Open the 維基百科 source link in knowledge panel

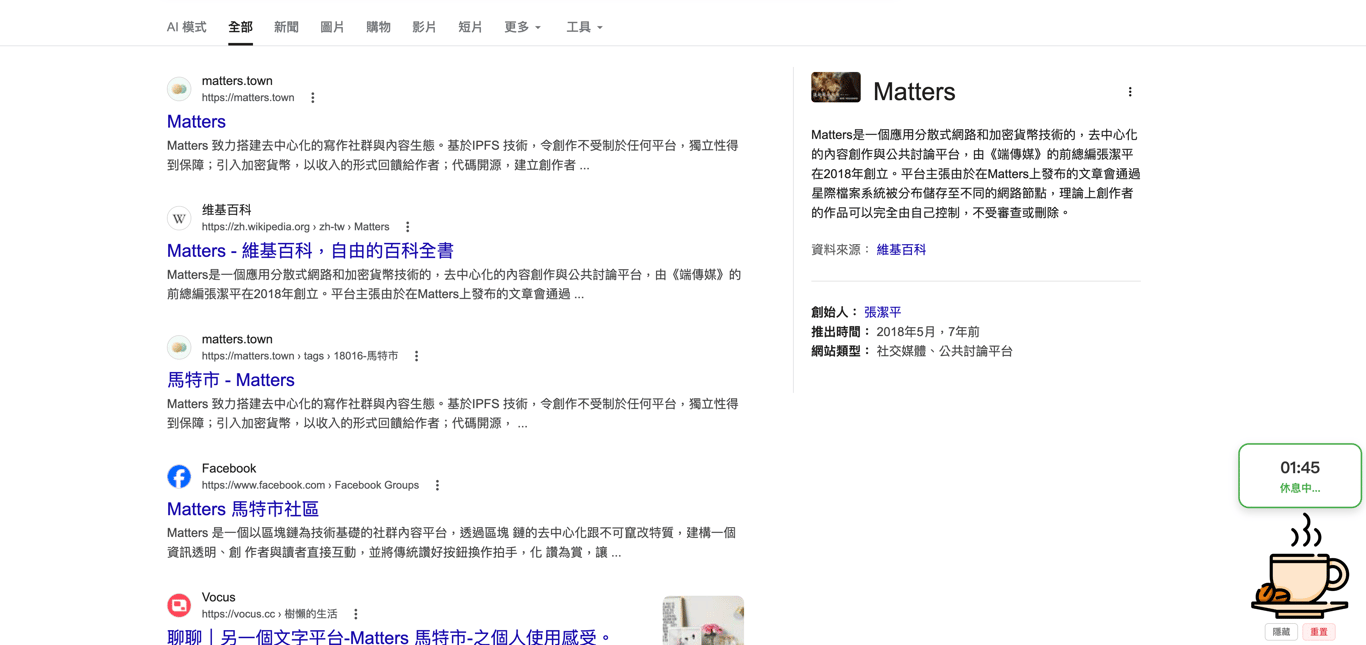pyautogui.click(x=901, y=250)
